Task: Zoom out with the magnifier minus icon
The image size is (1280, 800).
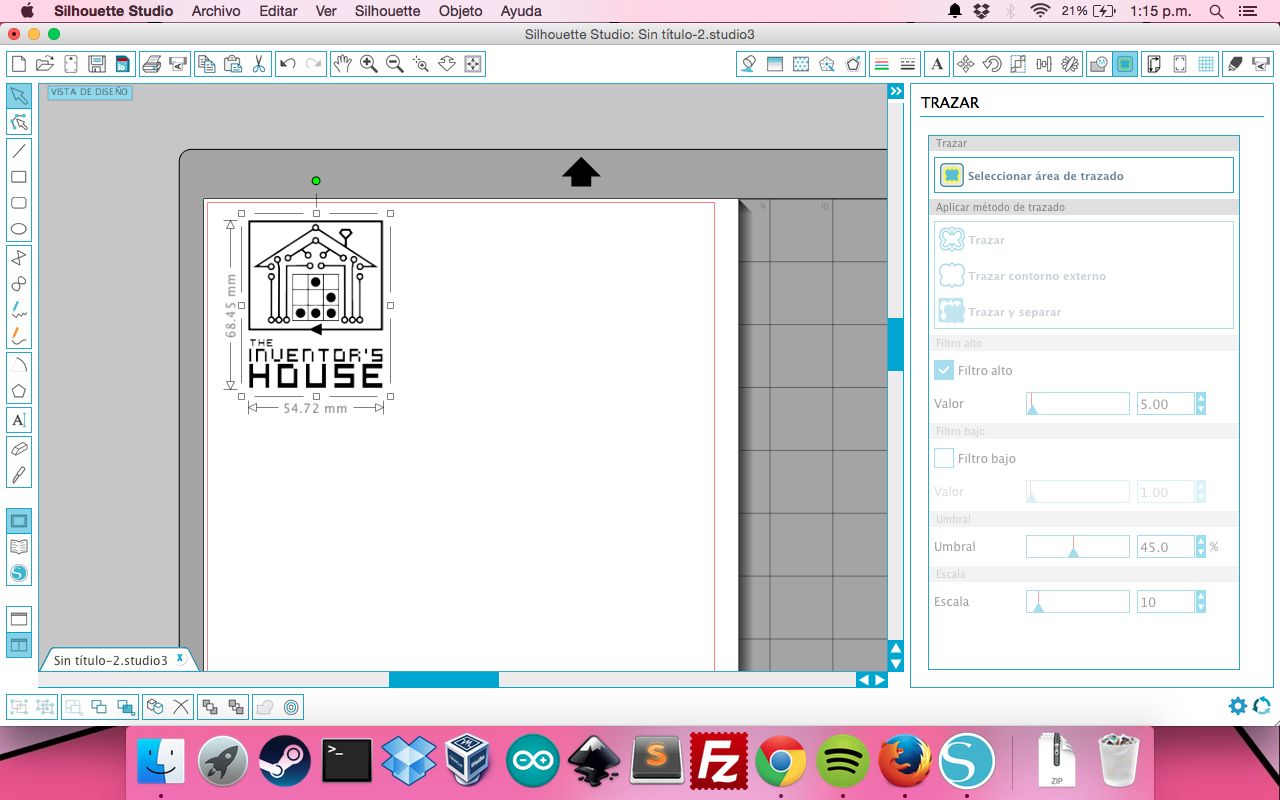Action: coord(395,64)
